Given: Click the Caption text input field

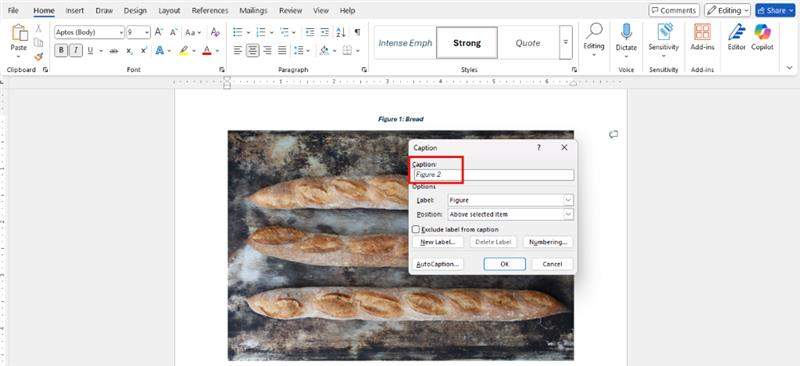Looking at the screenshot, I should (493, 175).
